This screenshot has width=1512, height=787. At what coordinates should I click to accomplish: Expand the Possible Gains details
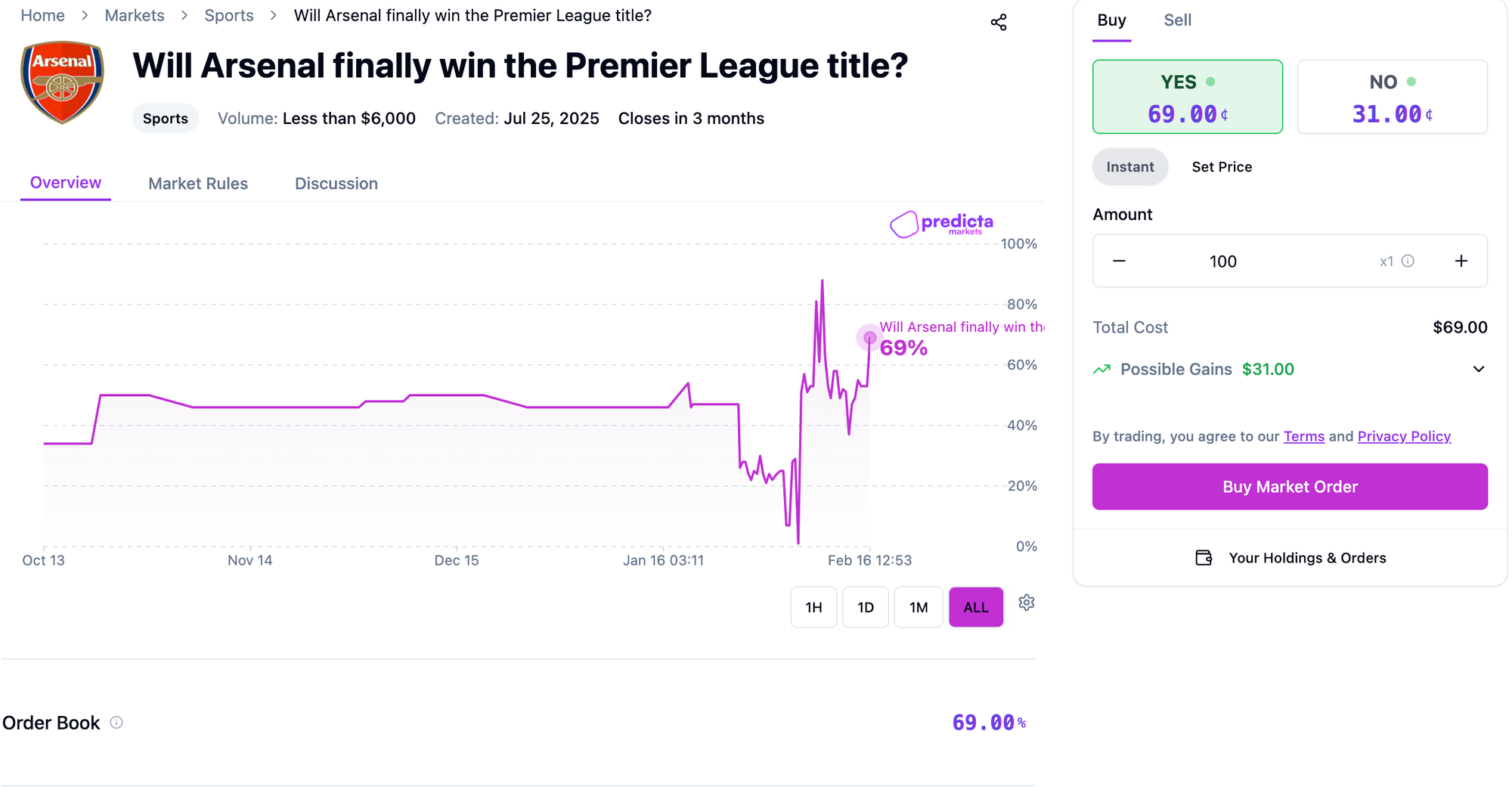pyautogui.click(x=1479, y=369)
